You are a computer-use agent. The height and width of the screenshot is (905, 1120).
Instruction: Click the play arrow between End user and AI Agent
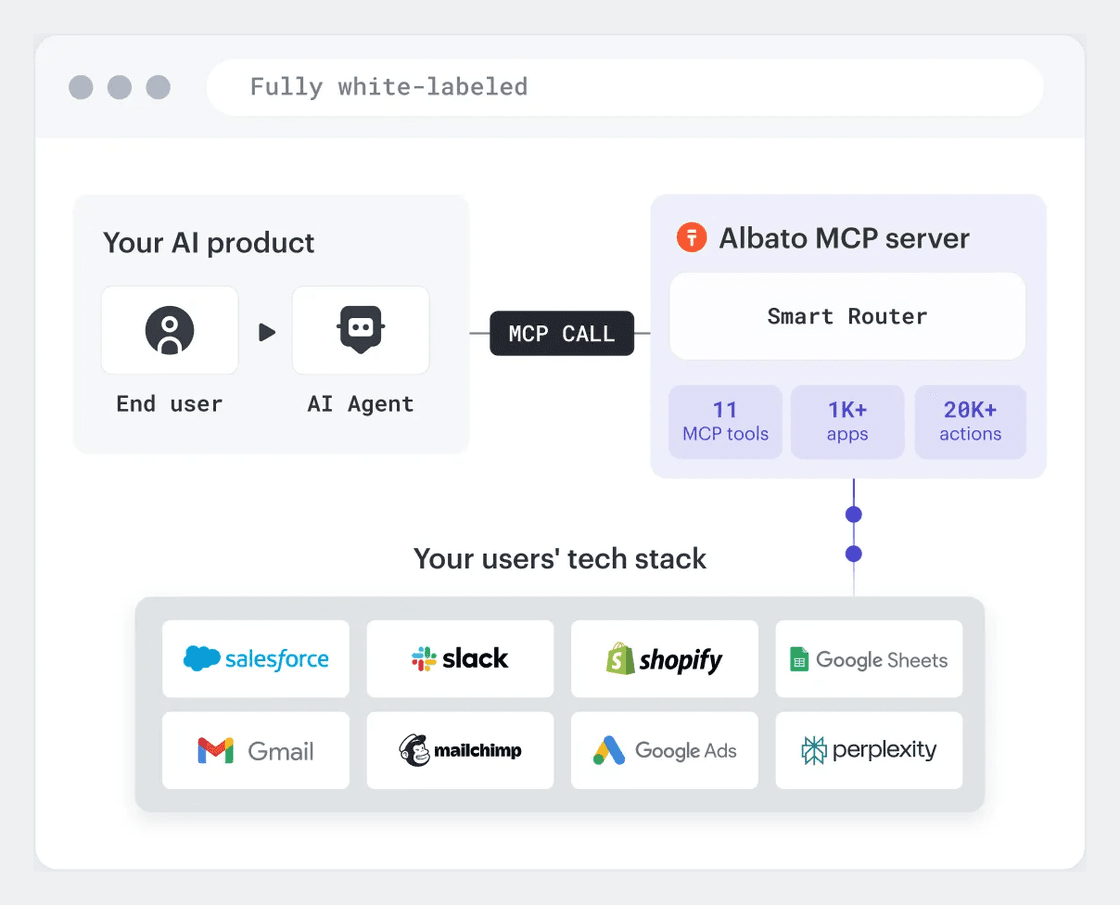click(267, 332)
